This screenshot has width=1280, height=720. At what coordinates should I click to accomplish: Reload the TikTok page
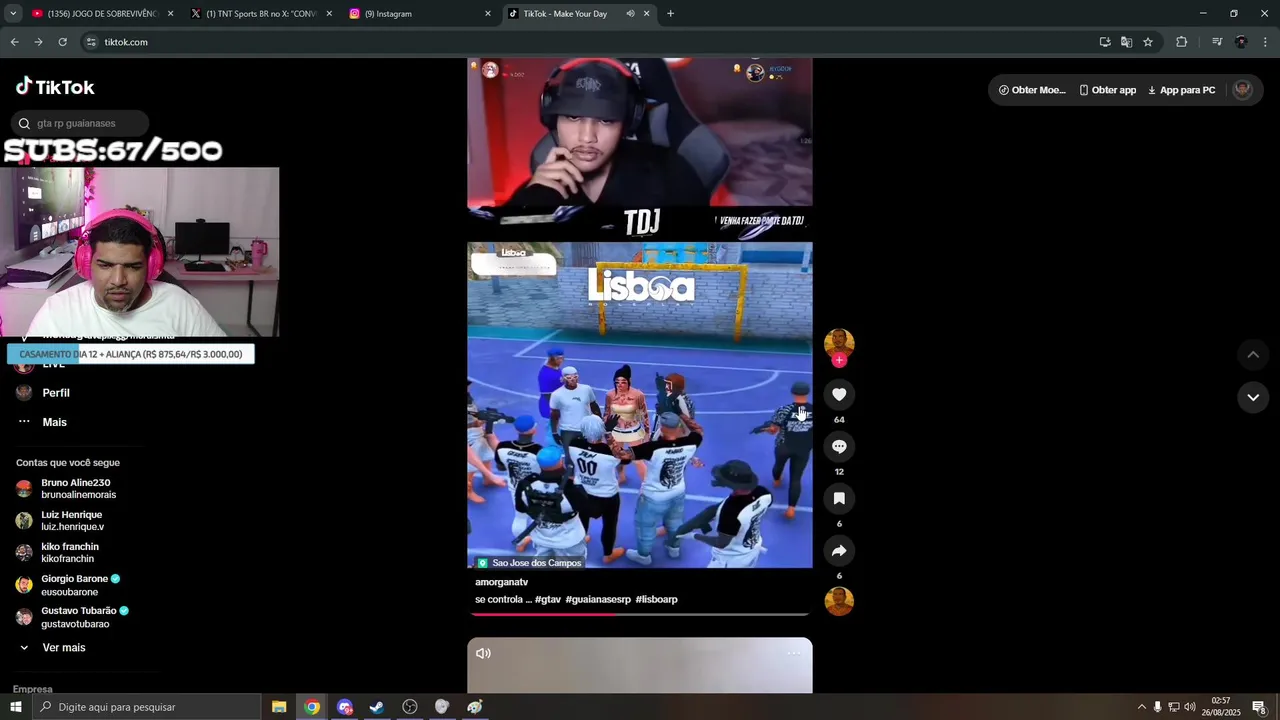62,42
